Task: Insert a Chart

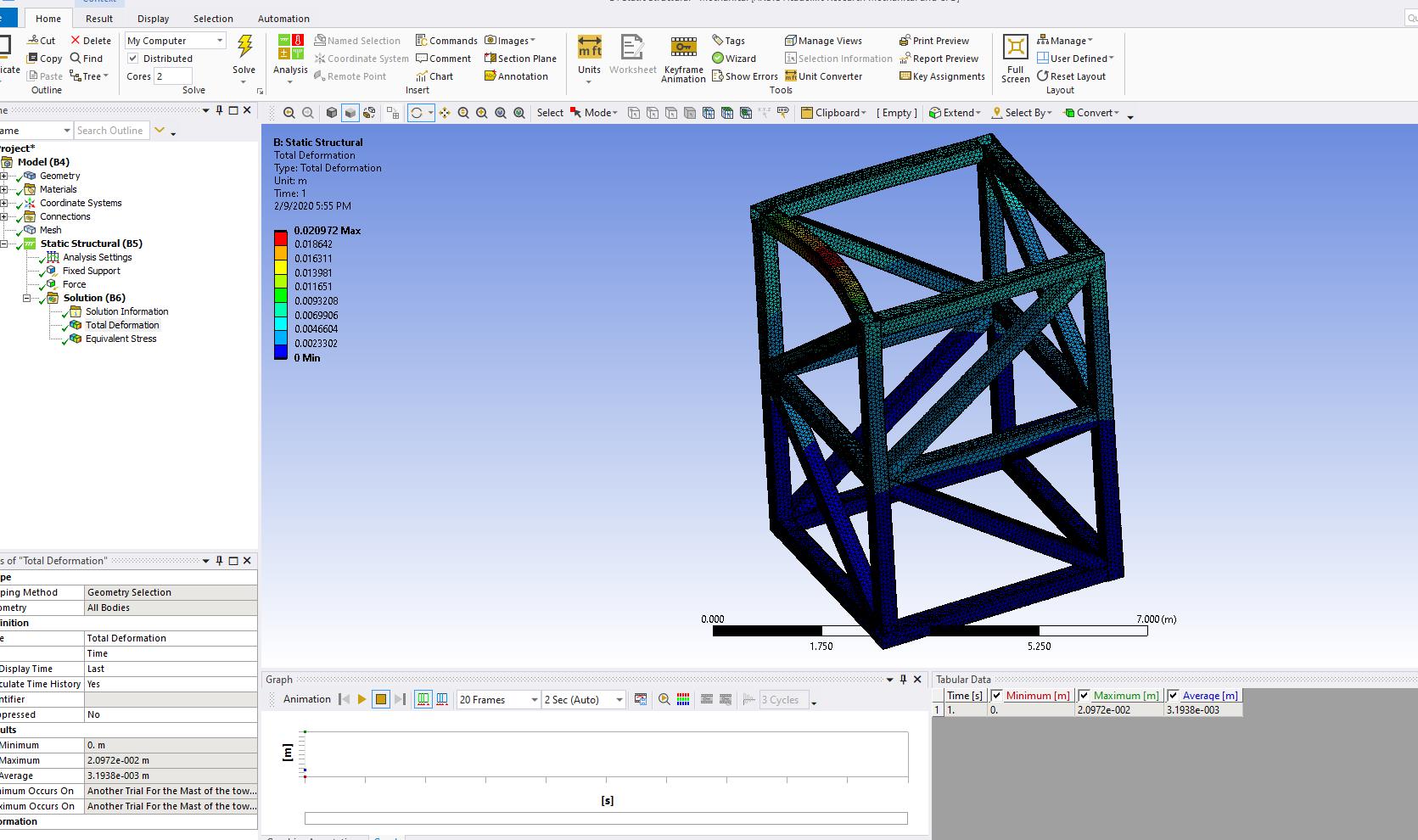Action: pos(434,76)
